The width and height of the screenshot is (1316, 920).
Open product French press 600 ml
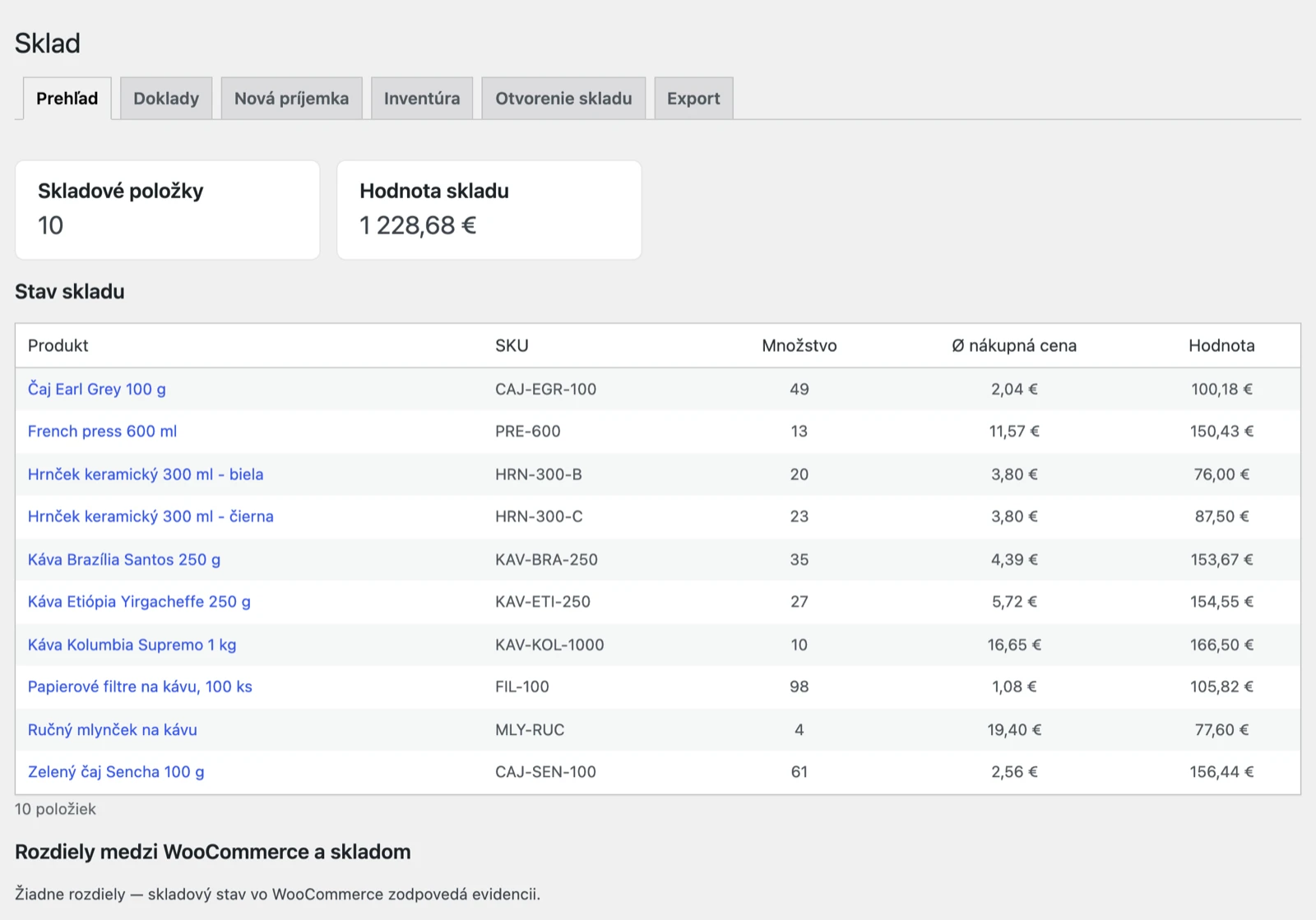[102, 432]
